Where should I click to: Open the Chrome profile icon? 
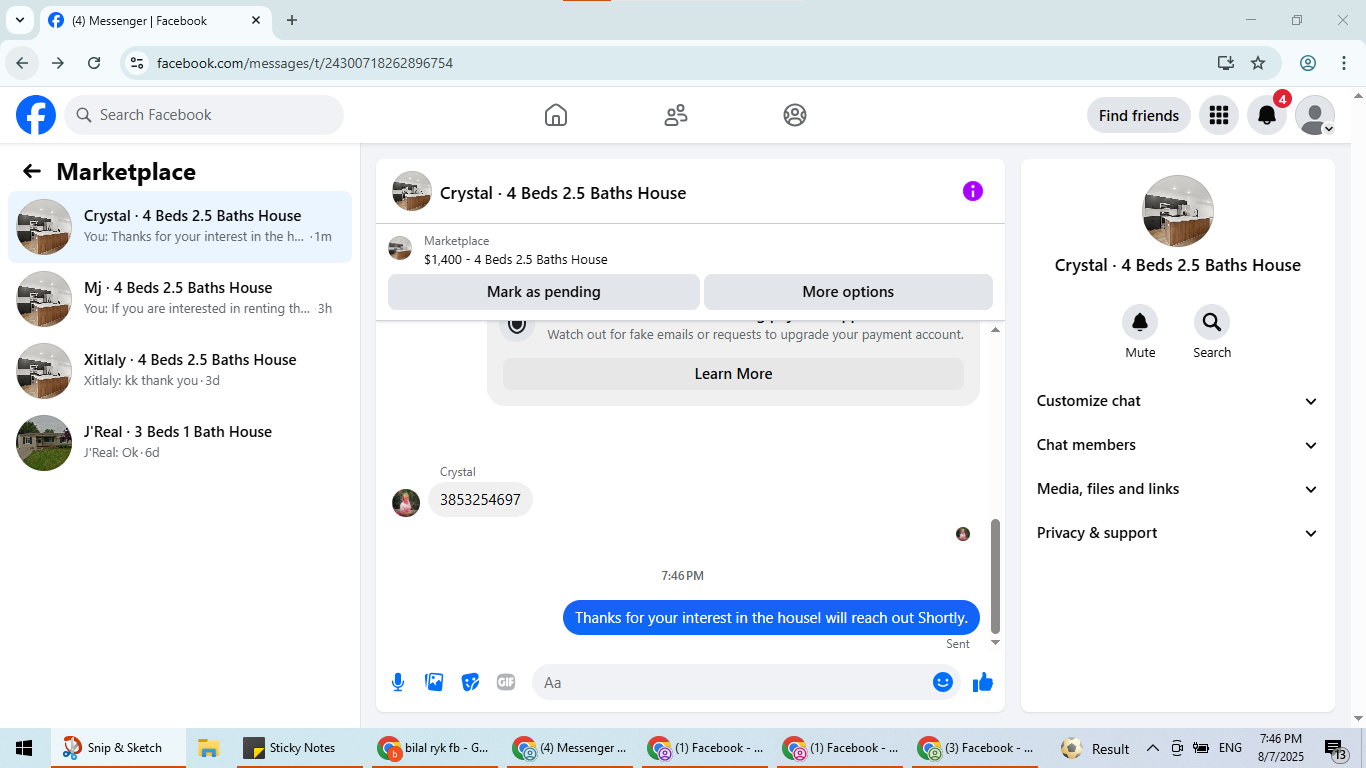point(1308,63)
